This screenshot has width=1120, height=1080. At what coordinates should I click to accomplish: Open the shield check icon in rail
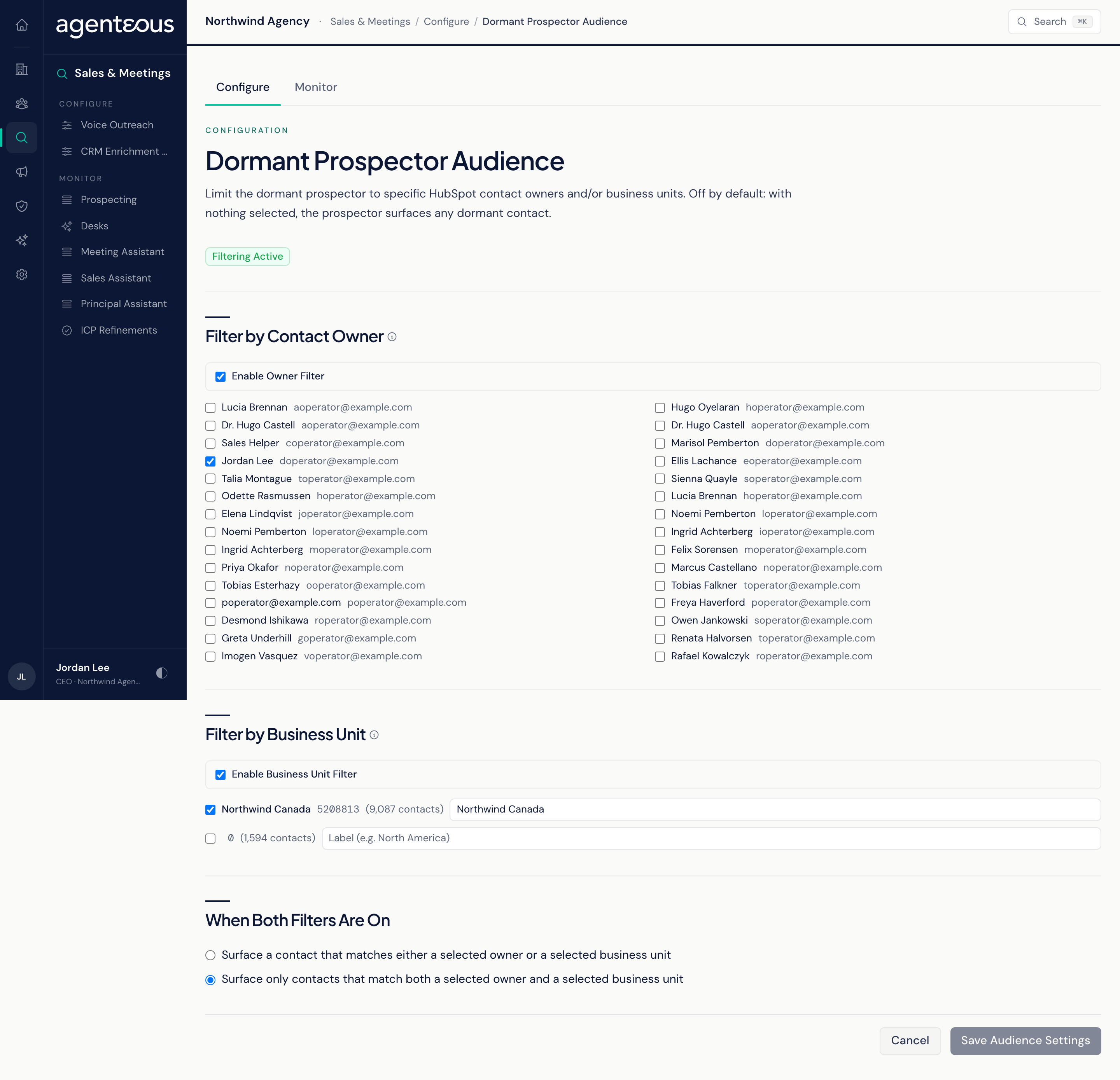[22, 206]
